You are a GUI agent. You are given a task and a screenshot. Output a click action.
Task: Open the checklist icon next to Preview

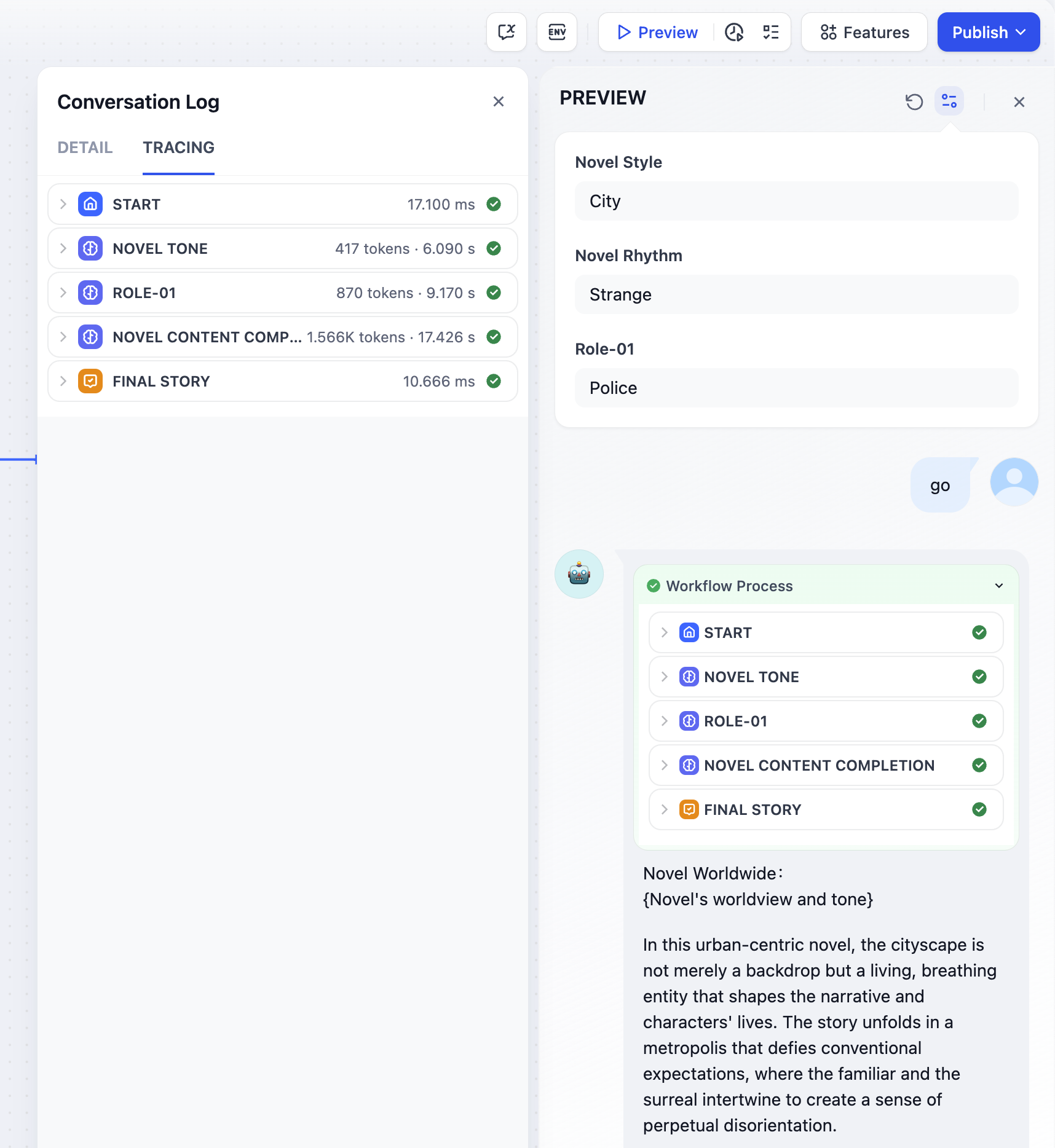770,32
